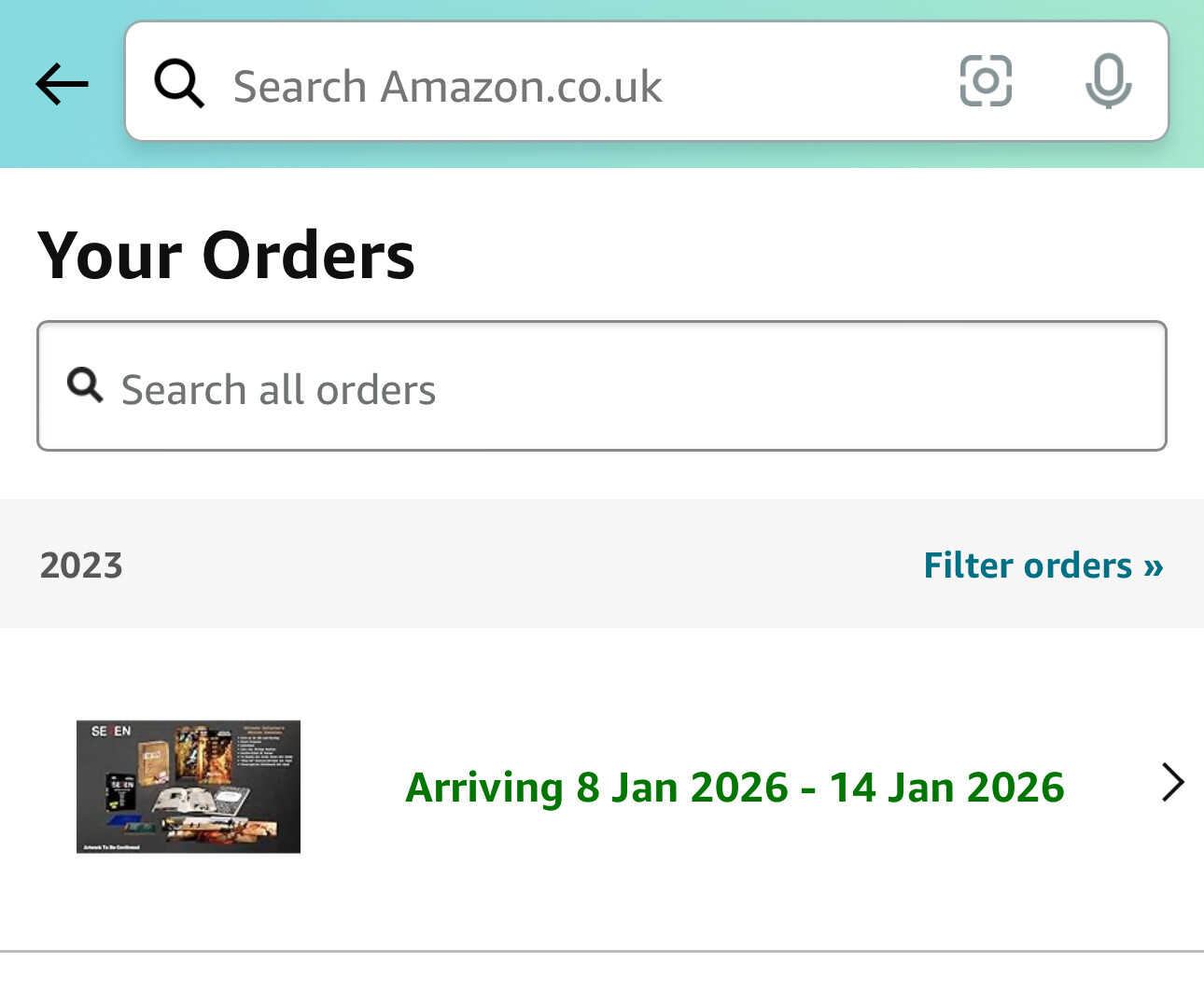Click the 14 Jan 2026 delivery date text
Viewport: 1204px width, 1005px height.
coord(946,787)
